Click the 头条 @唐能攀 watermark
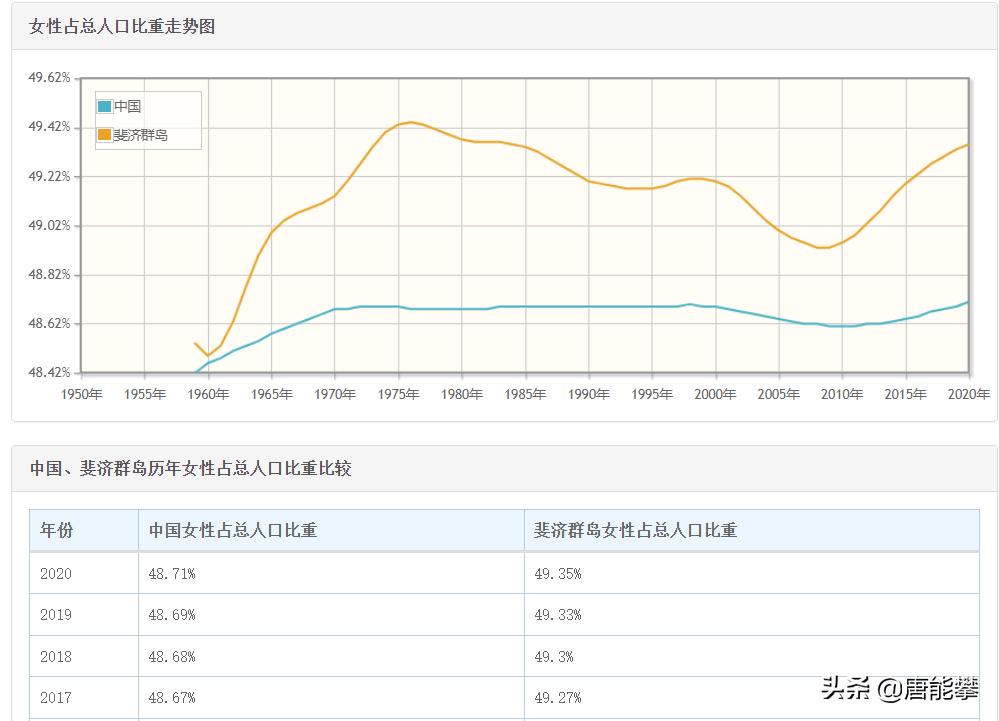This screenshot has height=721, width=999. click(x=900, y=689)
